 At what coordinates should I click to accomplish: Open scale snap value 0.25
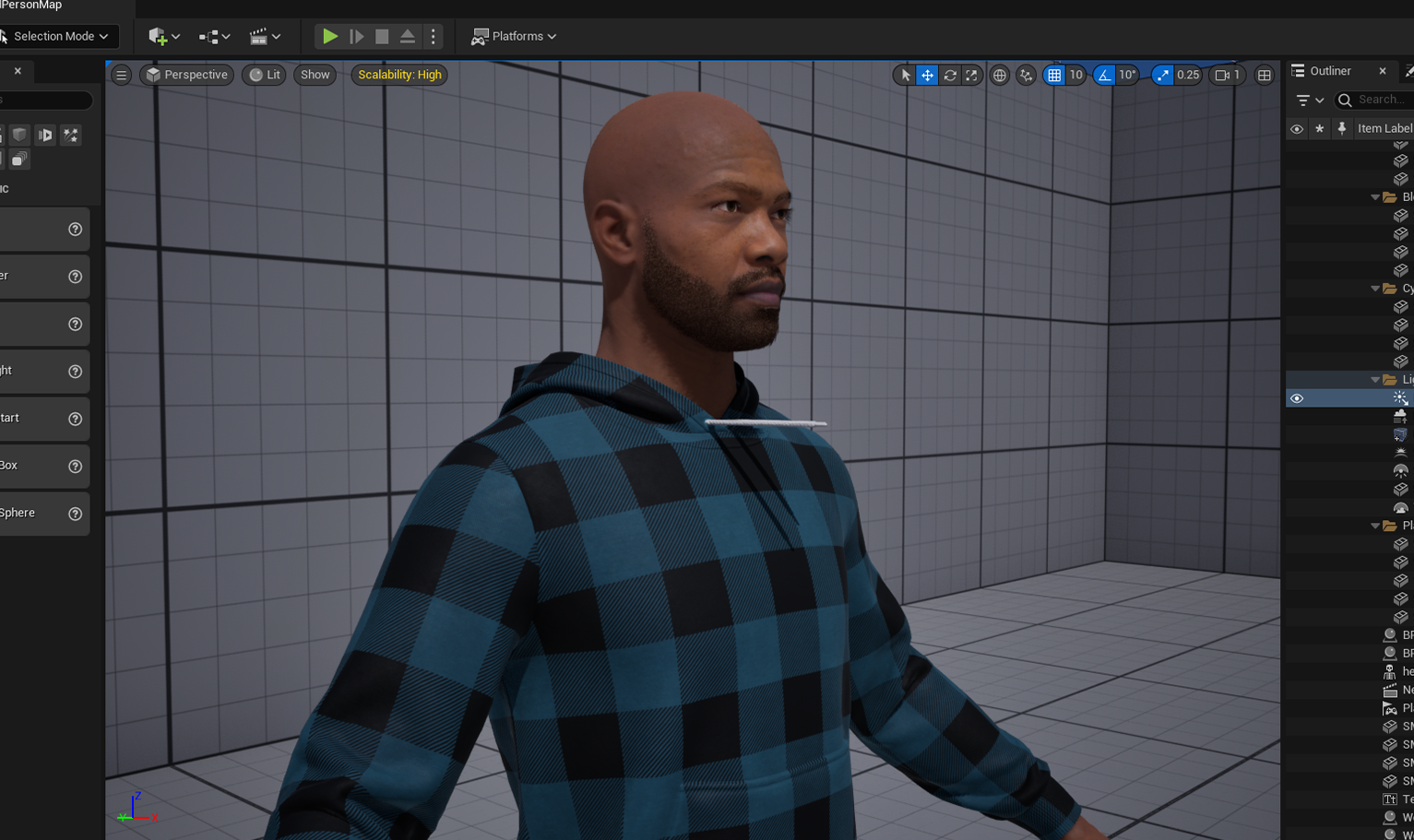[1188, 75]
